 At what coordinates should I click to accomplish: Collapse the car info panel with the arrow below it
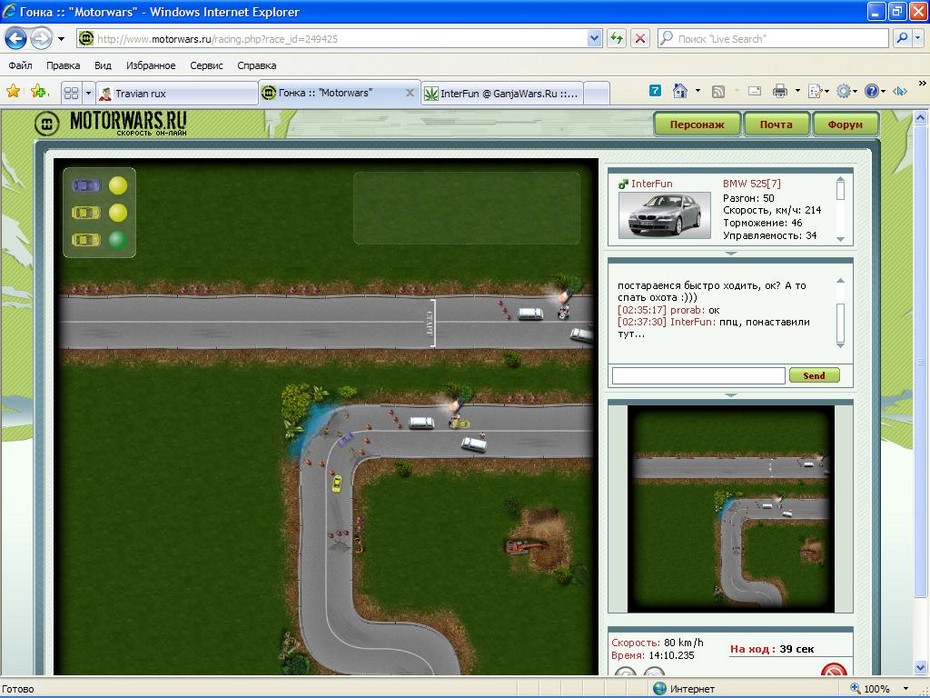(x=730, y=253)
